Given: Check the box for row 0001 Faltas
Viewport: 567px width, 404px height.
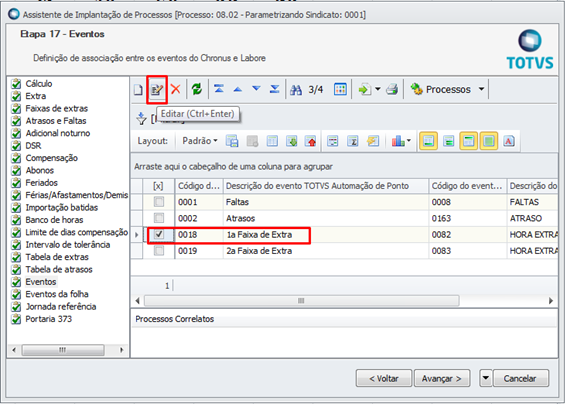Looking at the screenshot, I should (159, 202).
